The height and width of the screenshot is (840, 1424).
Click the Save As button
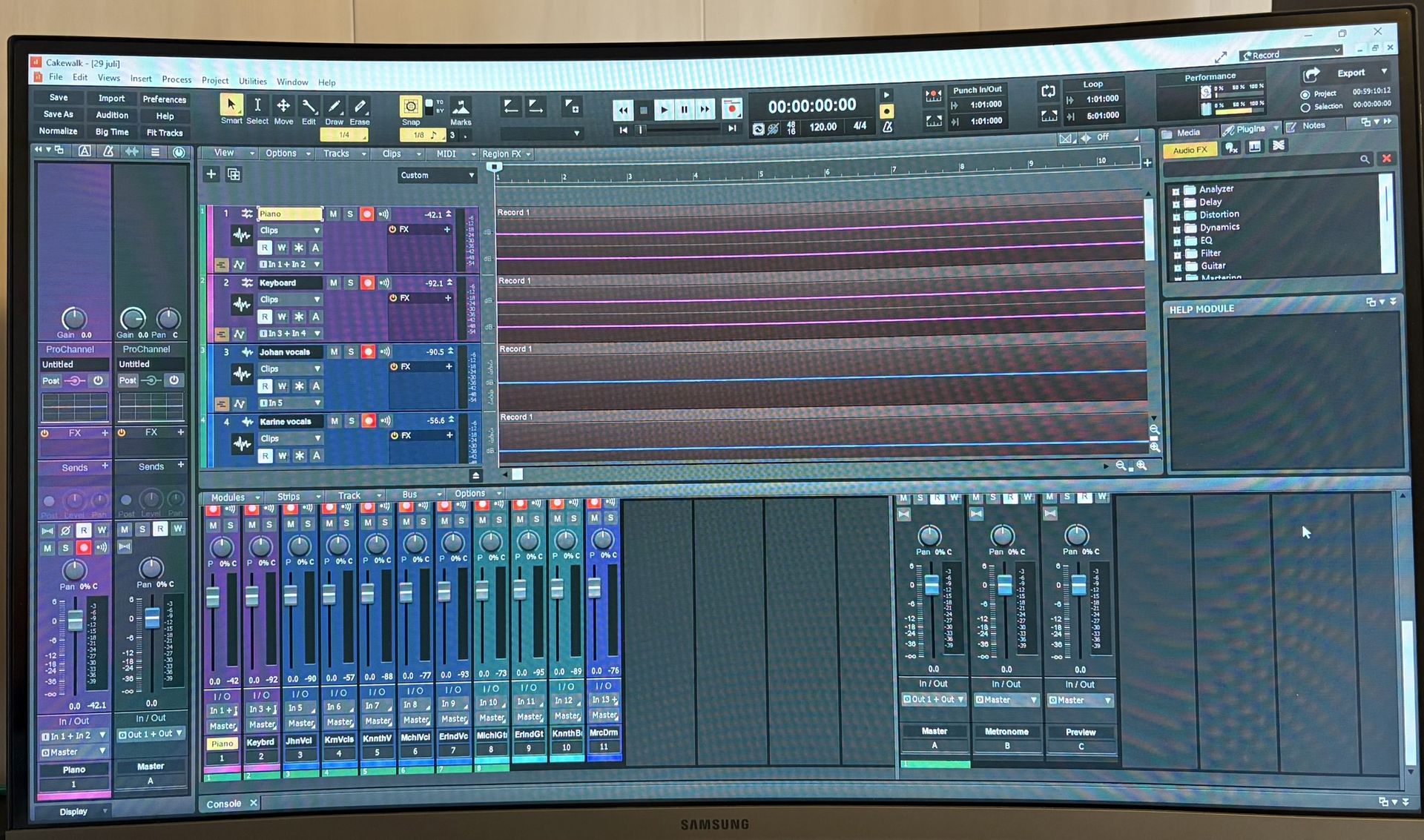58,114
